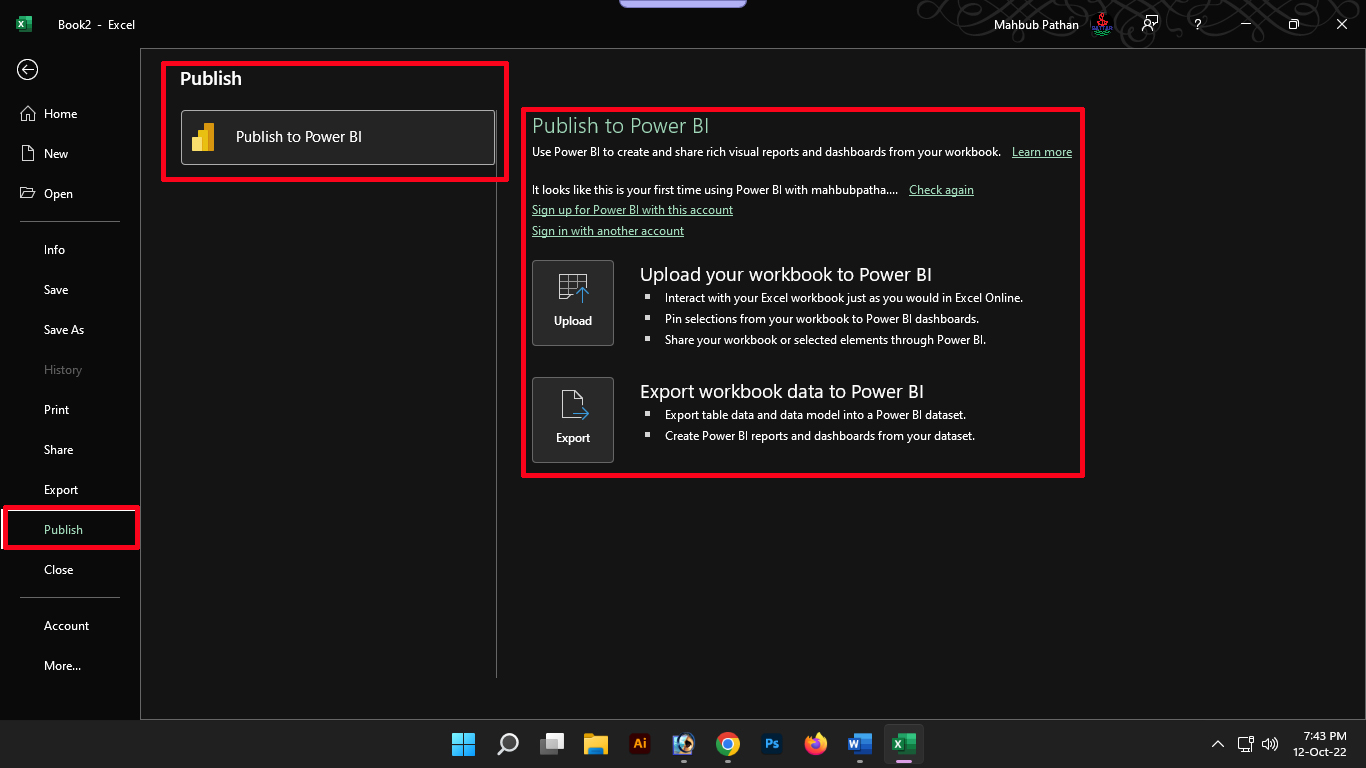
Task: Show hidden system tray icons
Action: [1217, 744]
